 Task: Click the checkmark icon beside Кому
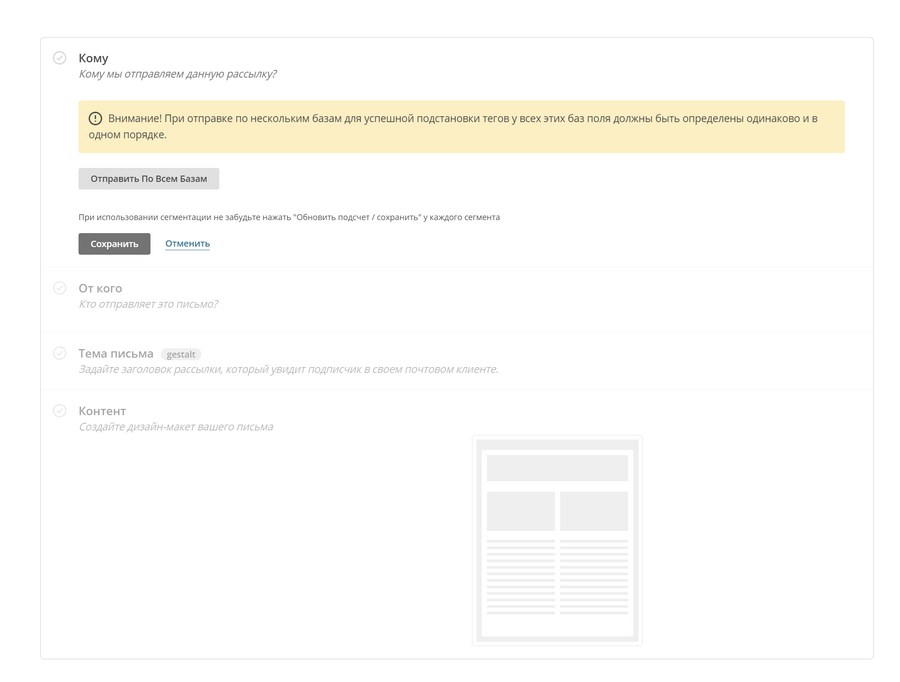(x=60, y=58)
